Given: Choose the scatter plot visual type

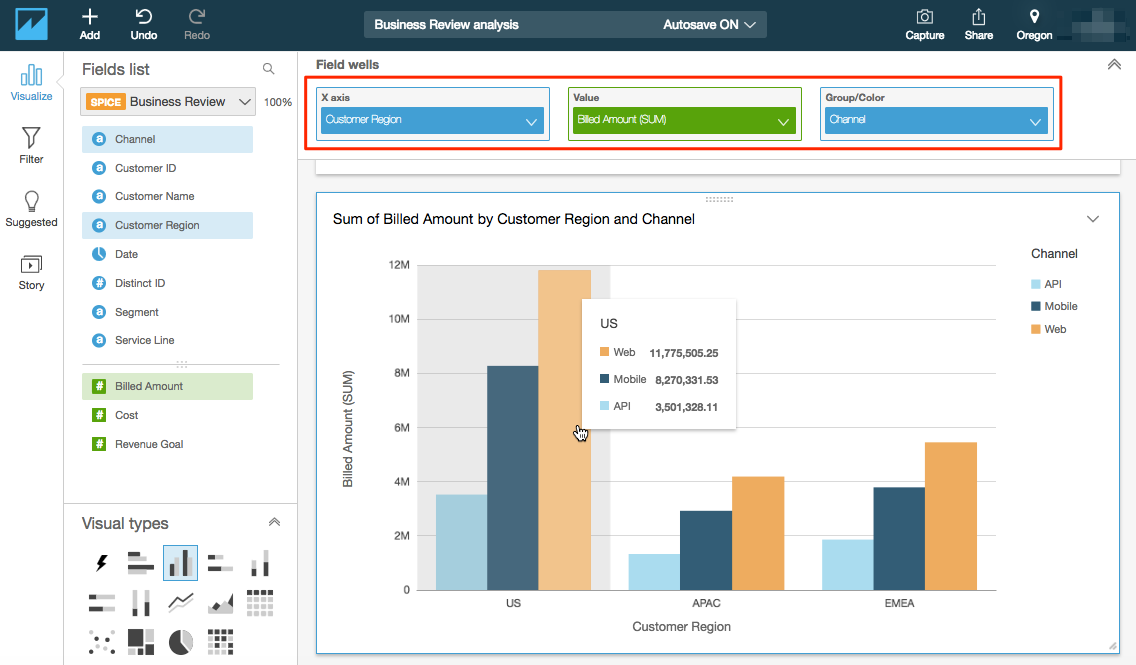Looking at the screenshot, I should coord(101,642).
